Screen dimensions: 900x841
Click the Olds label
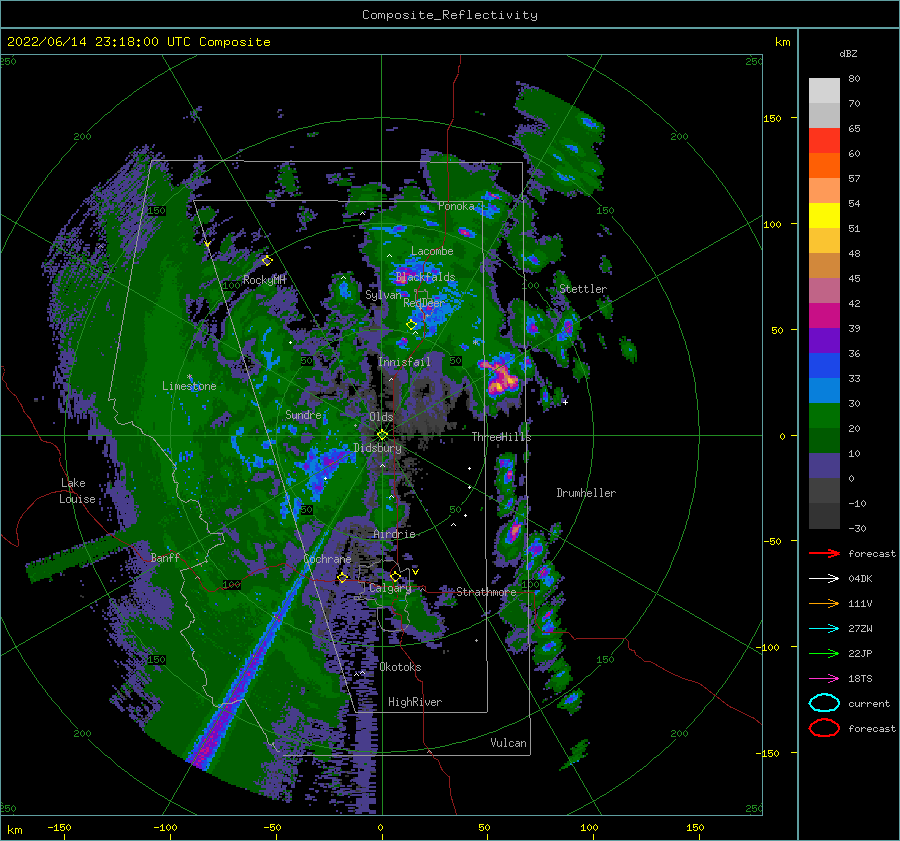point(381,416)
